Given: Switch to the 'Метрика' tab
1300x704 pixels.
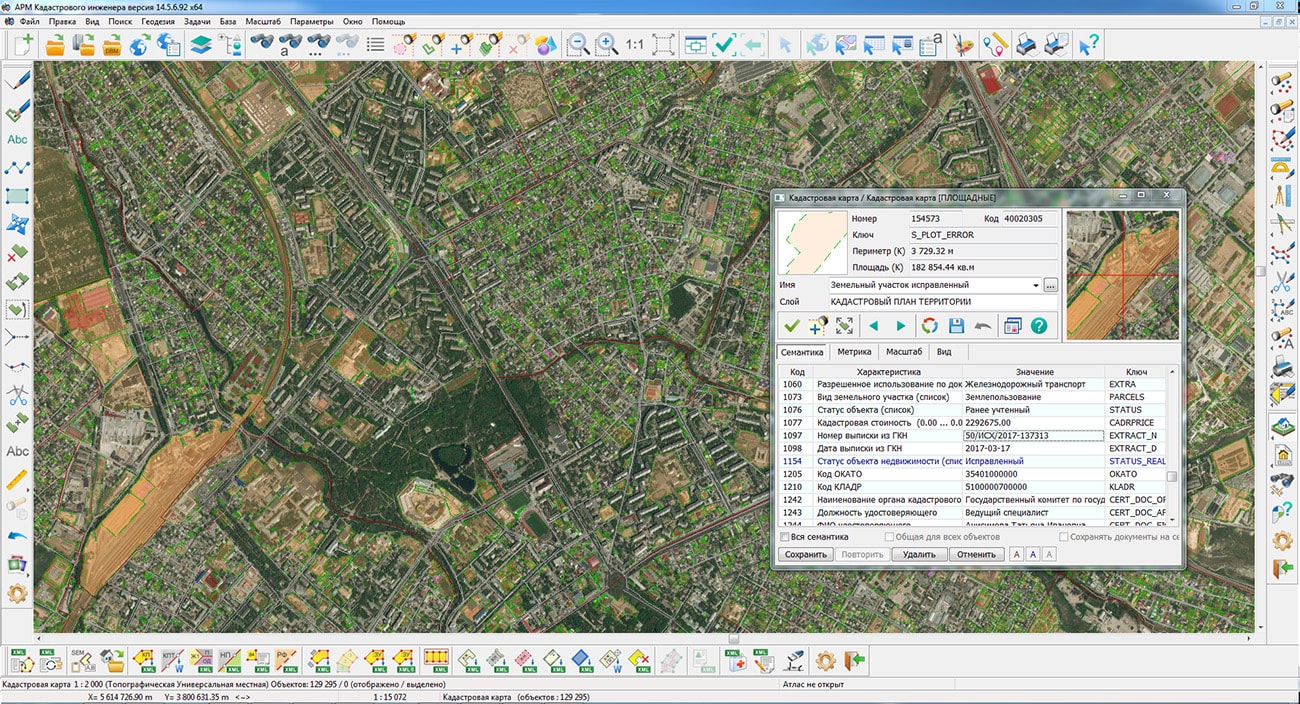Looking at the screenshot, I should pyautogui.click(x=854, y=352).
